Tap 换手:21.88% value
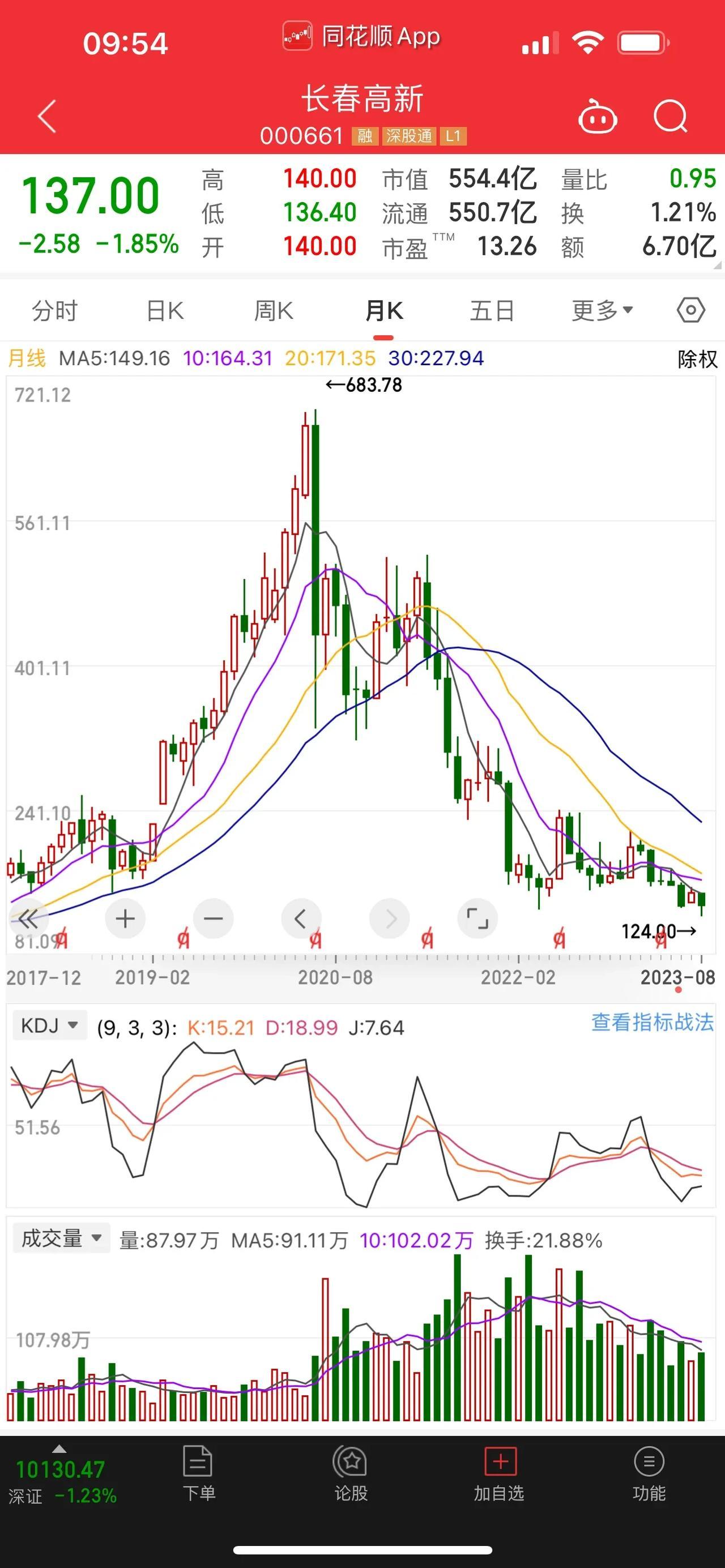The image size is (725, 1568). (x=544, y=1240)
